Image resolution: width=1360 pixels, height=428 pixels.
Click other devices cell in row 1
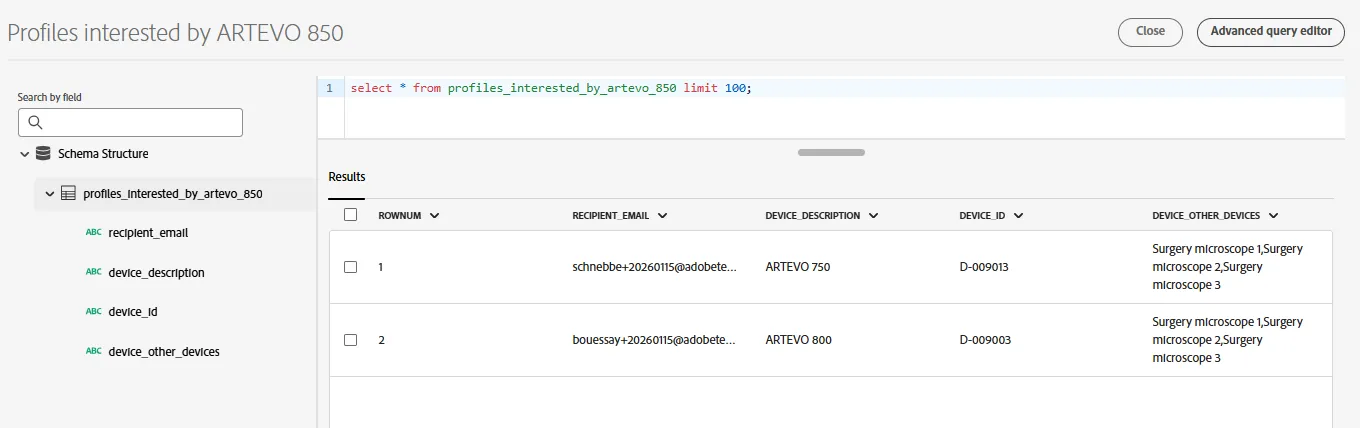click(x=1228, y=267)
